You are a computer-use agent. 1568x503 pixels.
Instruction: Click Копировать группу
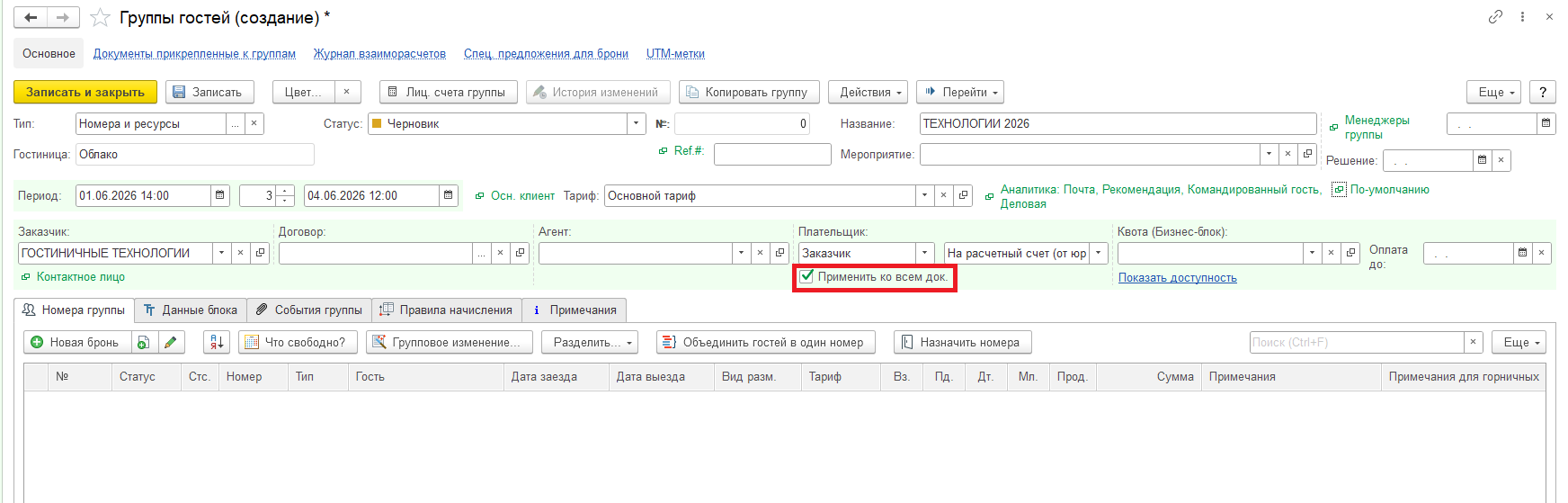point(749,92)
